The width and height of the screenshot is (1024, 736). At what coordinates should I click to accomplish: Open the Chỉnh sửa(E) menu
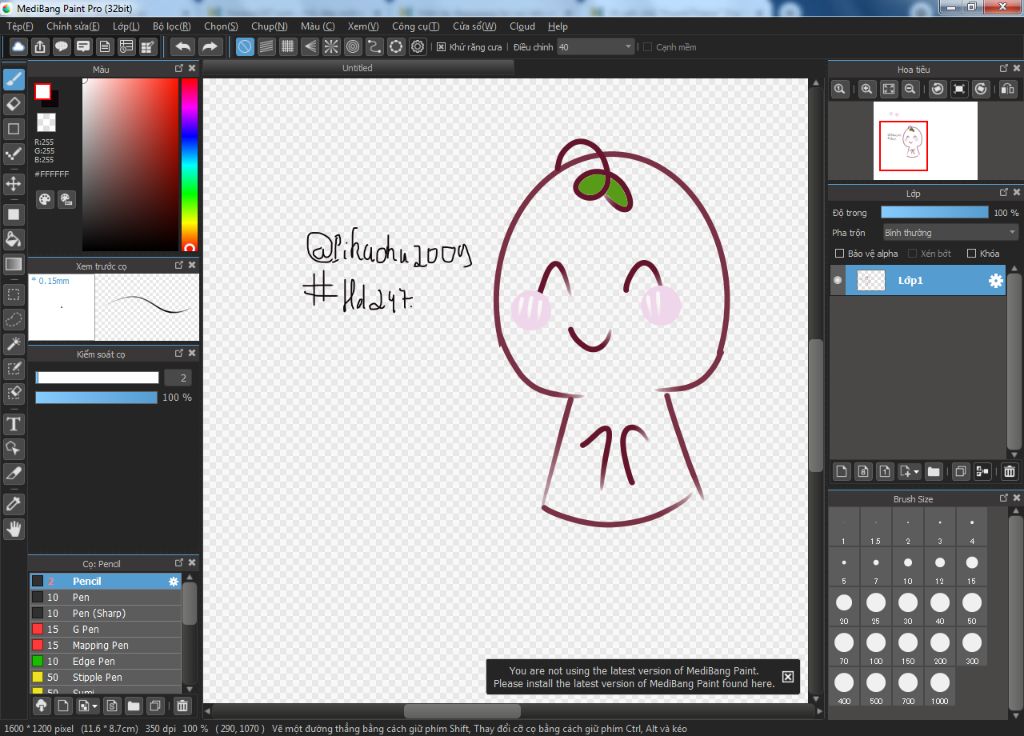(72, 26)
